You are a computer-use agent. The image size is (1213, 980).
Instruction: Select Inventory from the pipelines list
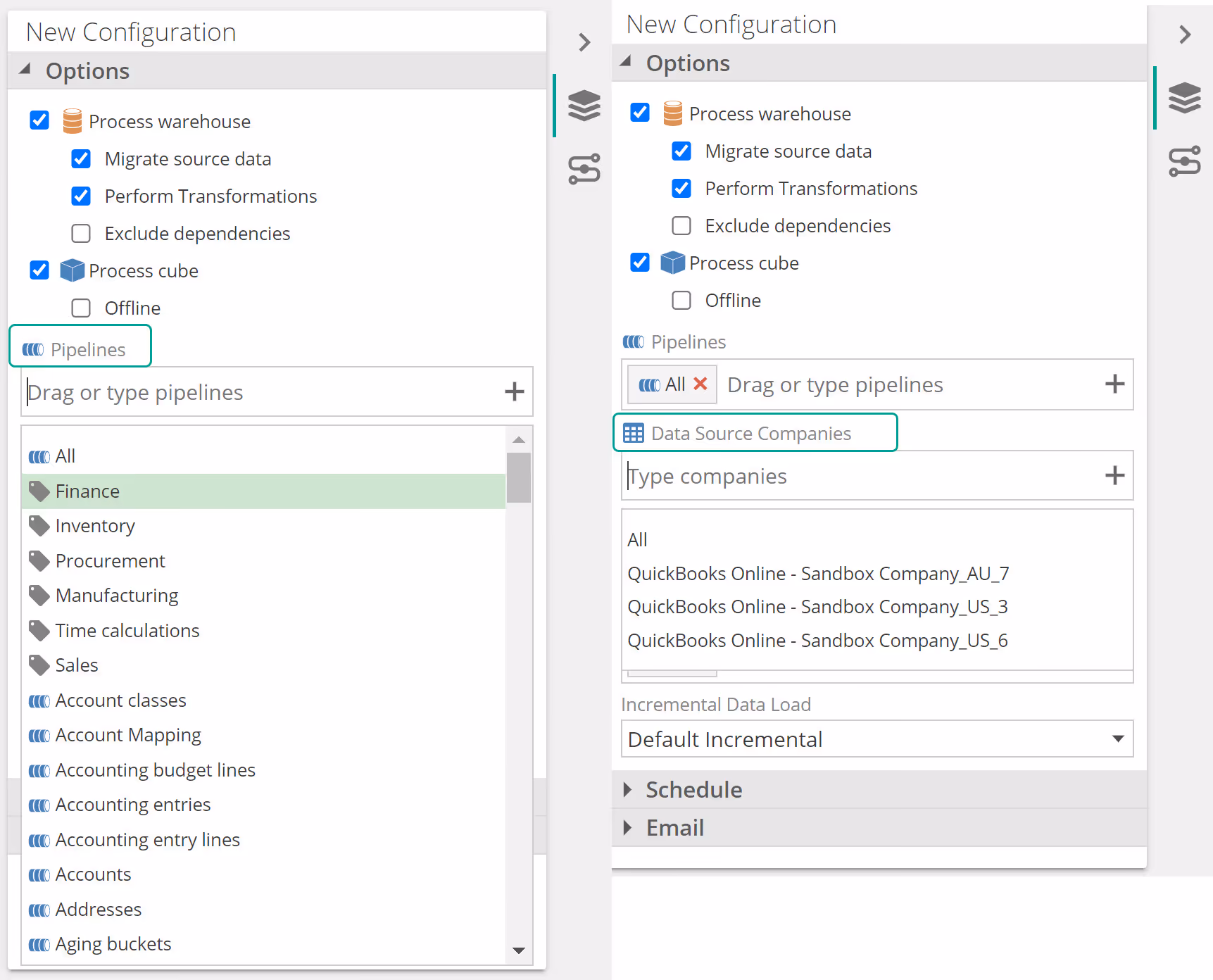[x=95, y=526]
